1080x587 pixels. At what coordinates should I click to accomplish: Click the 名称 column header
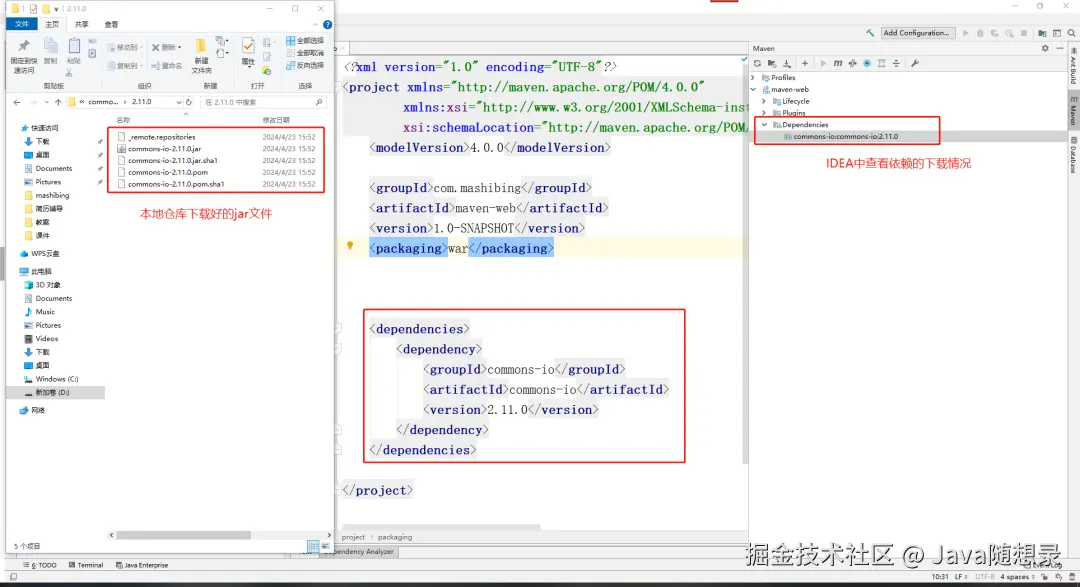pyautogui.click(x=123, y=120)
